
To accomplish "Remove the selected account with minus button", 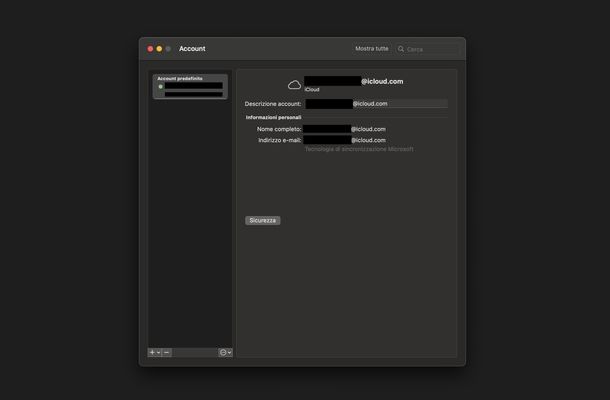I will [x=167, y=352].
